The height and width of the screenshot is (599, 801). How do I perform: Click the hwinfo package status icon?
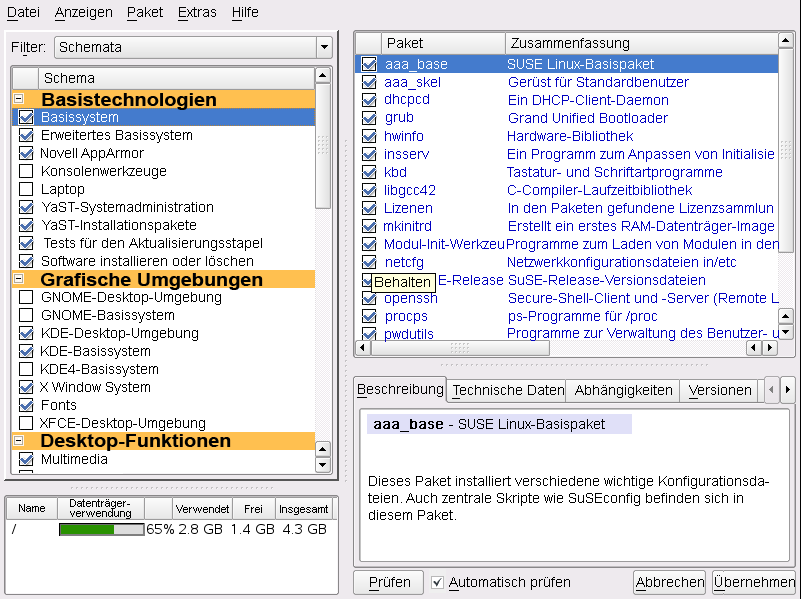point(369,136)
